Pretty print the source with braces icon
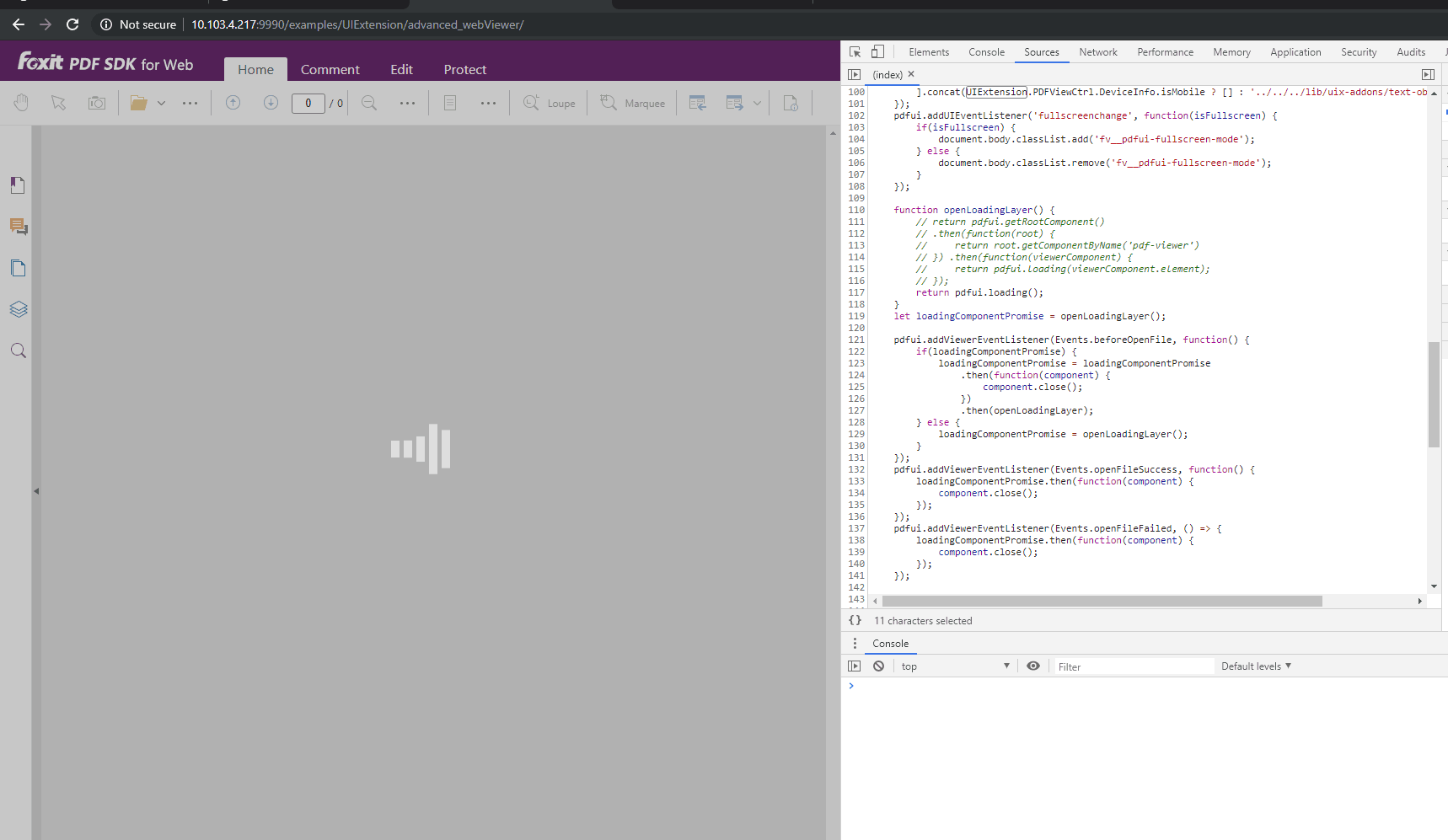The height and width of the screenshot is (840, 1448). coord(855,620)
